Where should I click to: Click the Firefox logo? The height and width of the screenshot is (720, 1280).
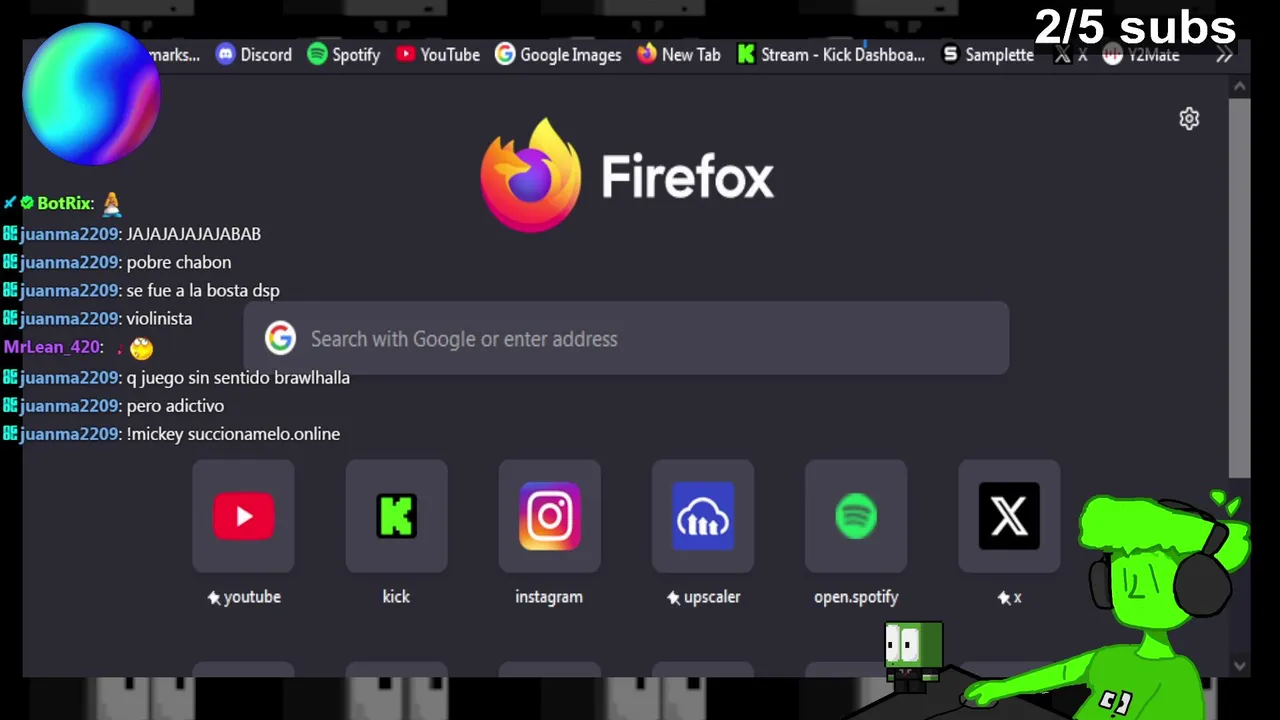point(530,175)
